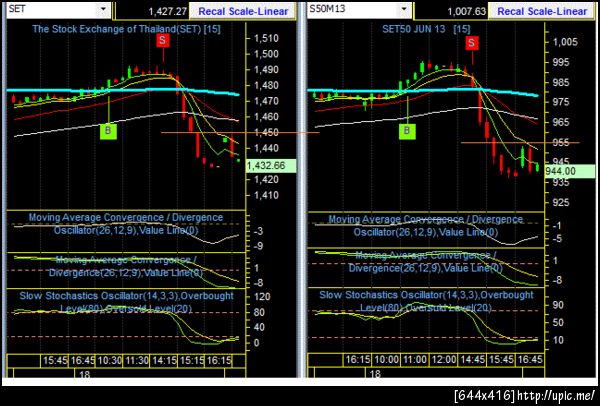The height and width of the screenshot is (406, 600).
Task: Click 1,005 on S50M13 price scale
Action: tap(566, 42)
